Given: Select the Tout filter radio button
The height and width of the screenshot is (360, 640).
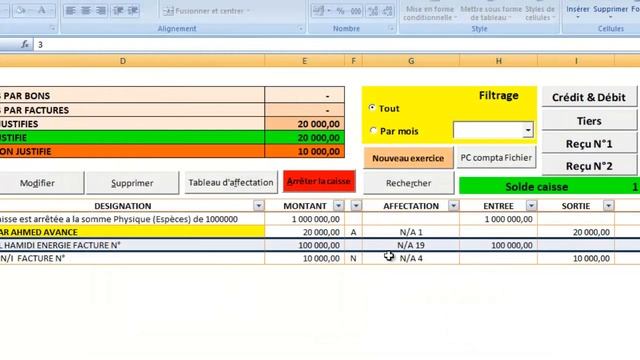Looking at the screenshot, I should point(372,108).
